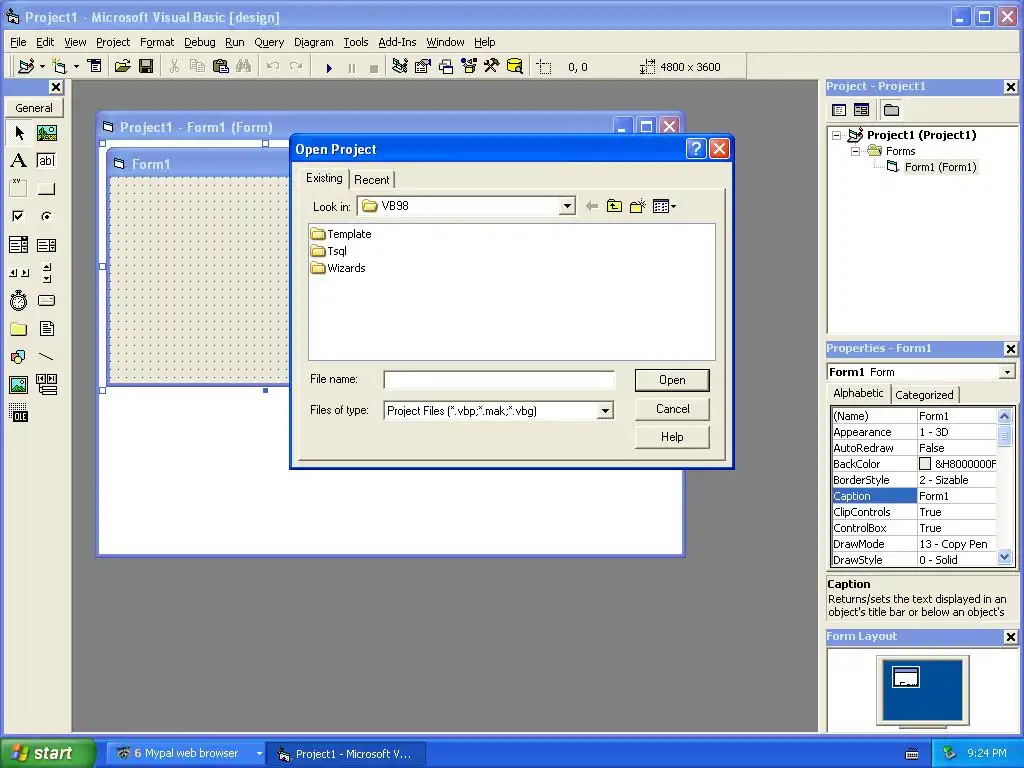Select the PictureBox tool in toolbox
1024x768 pixels.
click(46, 133)
